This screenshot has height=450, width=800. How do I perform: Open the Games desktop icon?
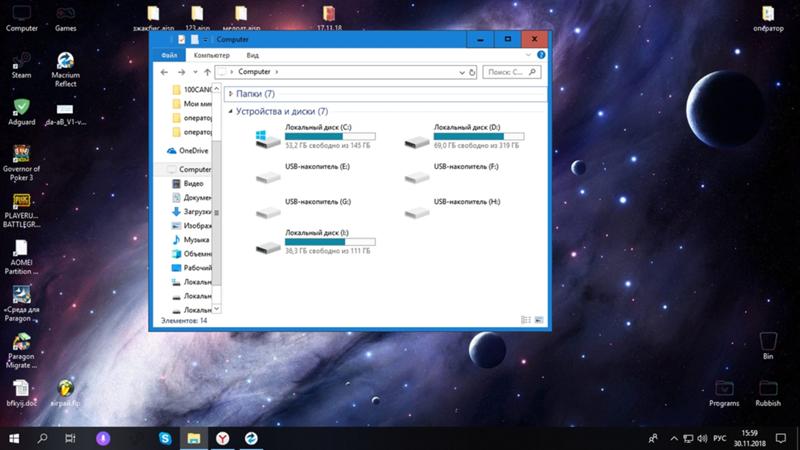(x=65, y=19)
